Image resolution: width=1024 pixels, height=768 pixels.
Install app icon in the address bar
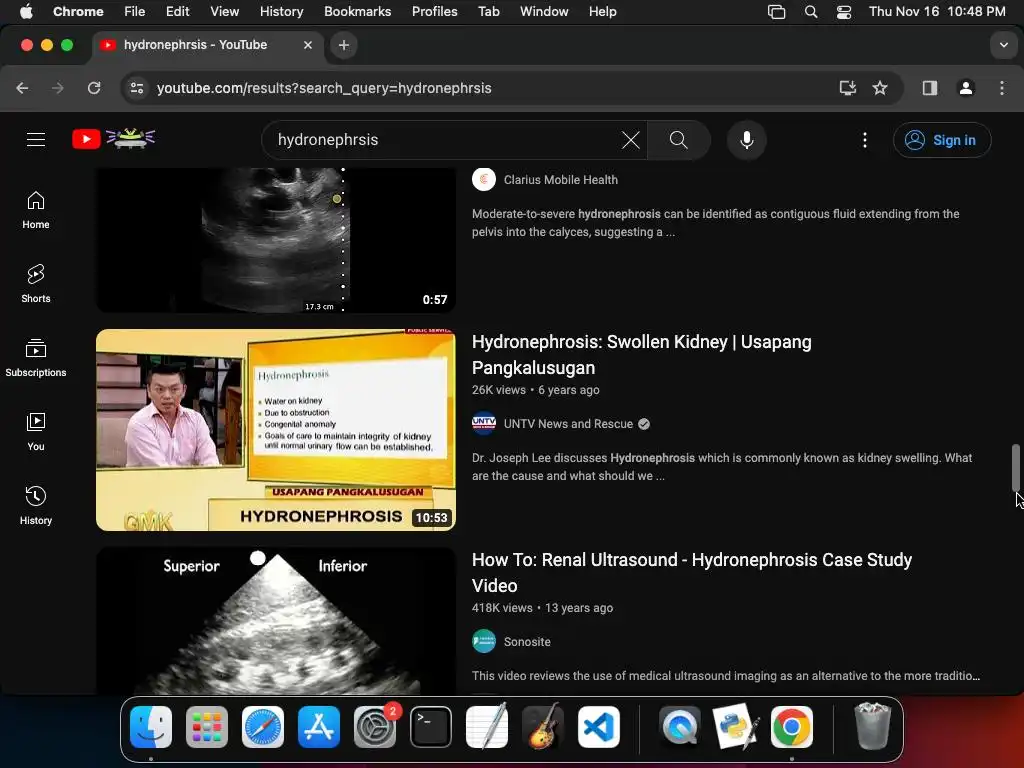(847, 88)
